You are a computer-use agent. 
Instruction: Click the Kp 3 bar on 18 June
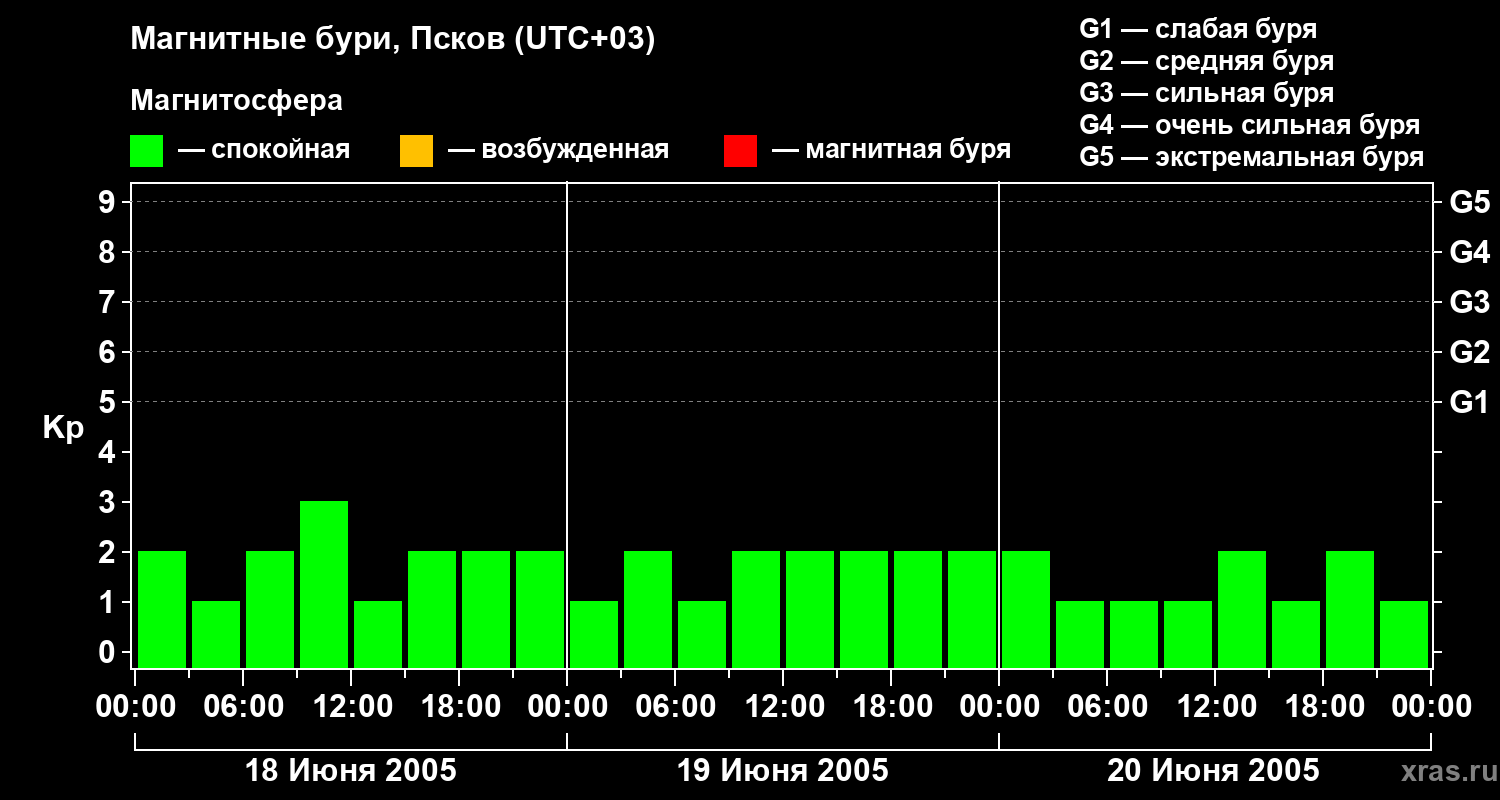[324, 584]
